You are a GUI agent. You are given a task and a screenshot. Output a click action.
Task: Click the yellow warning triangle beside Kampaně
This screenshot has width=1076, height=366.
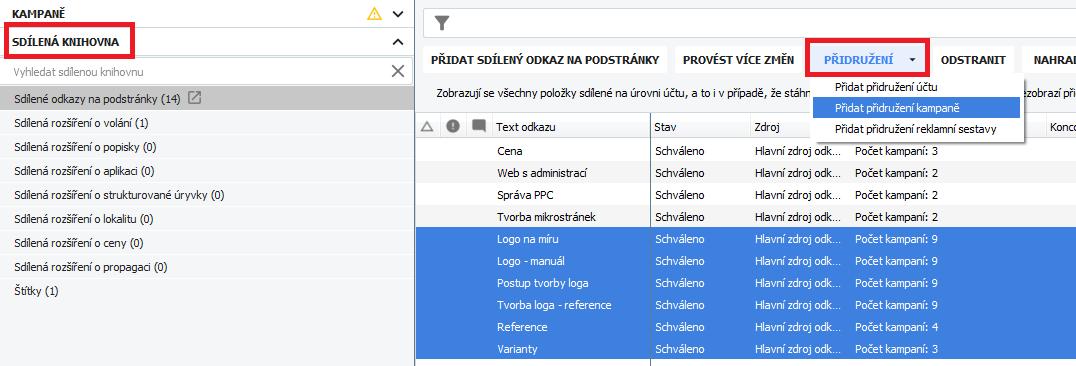374,14
